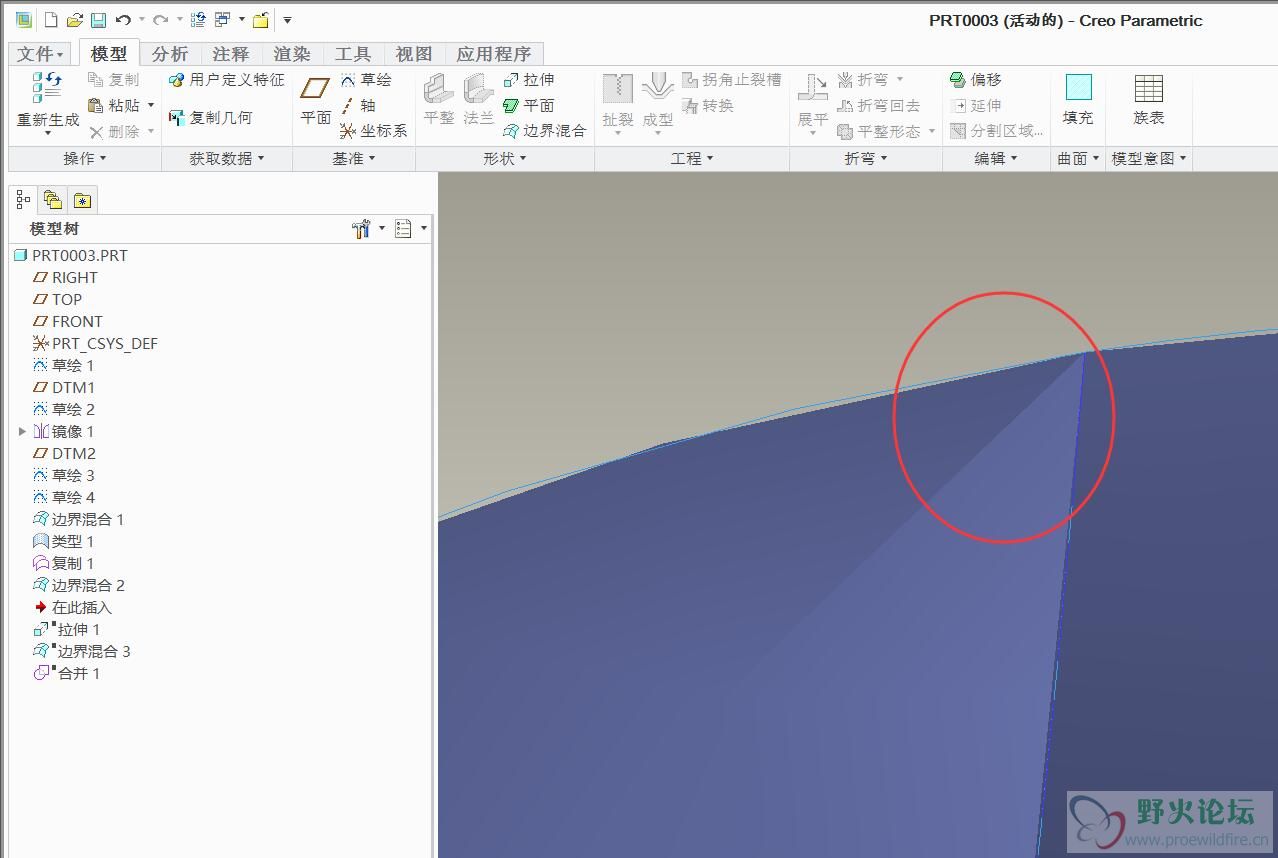Select the 平面 tool in 形状 group
The image size is (1278, 858).
(529, 105)
